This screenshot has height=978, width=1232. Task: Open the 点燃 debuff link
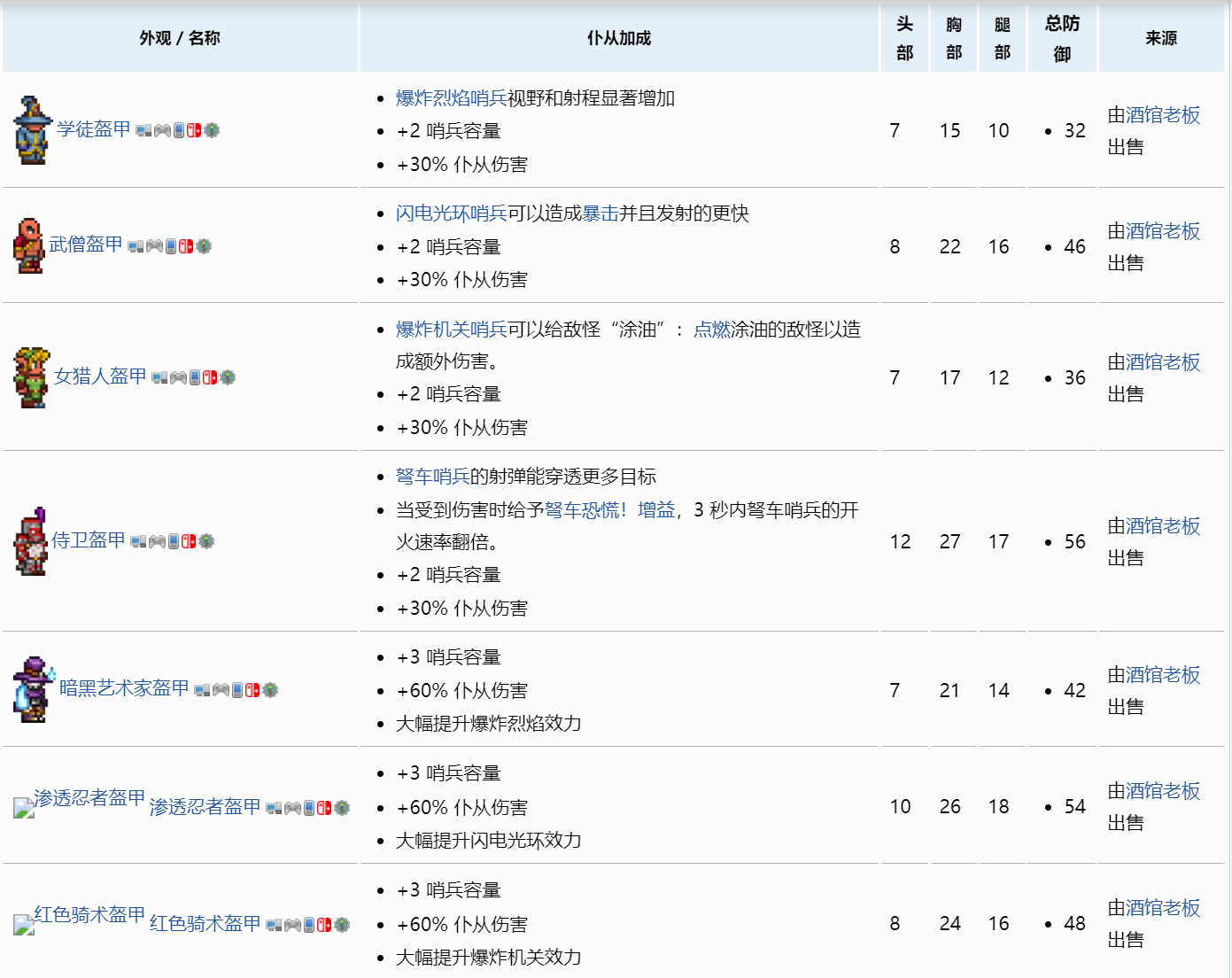(x=711, y=330)
